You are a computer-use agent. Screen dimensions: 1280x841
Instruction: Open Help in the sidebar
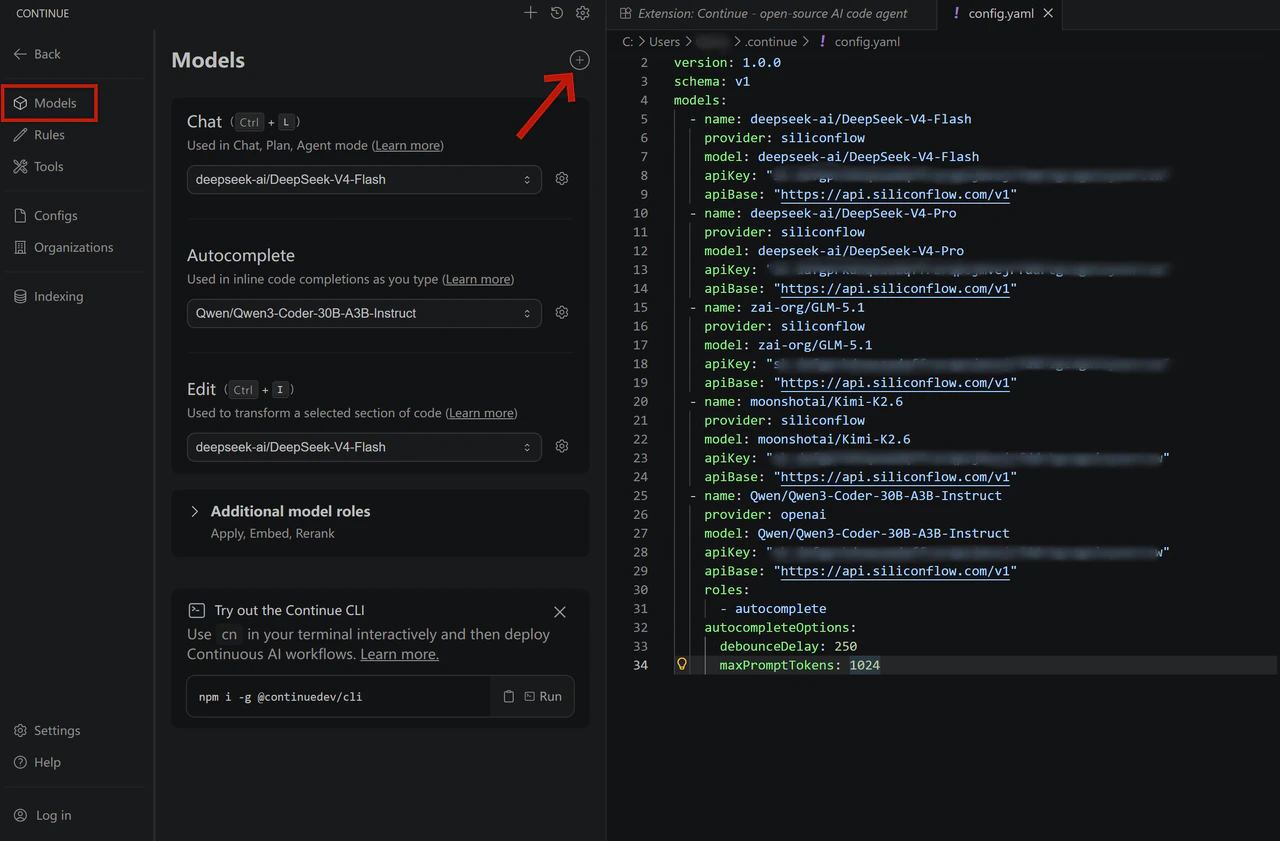point(37,763)
